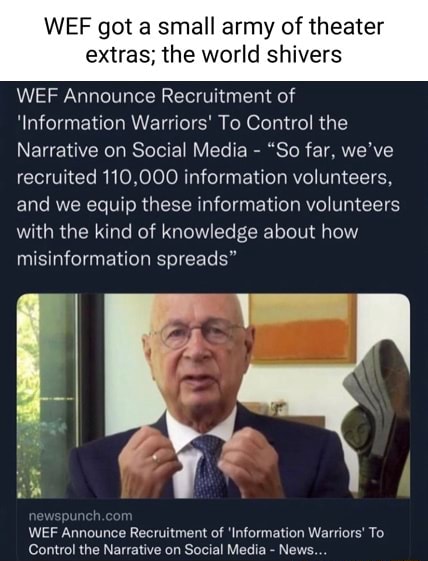Screen dimensions: 428x561
Task: Click the 'misinformation spreads' closing quote line
Action: pyautogui.click(x=127, y=258)
